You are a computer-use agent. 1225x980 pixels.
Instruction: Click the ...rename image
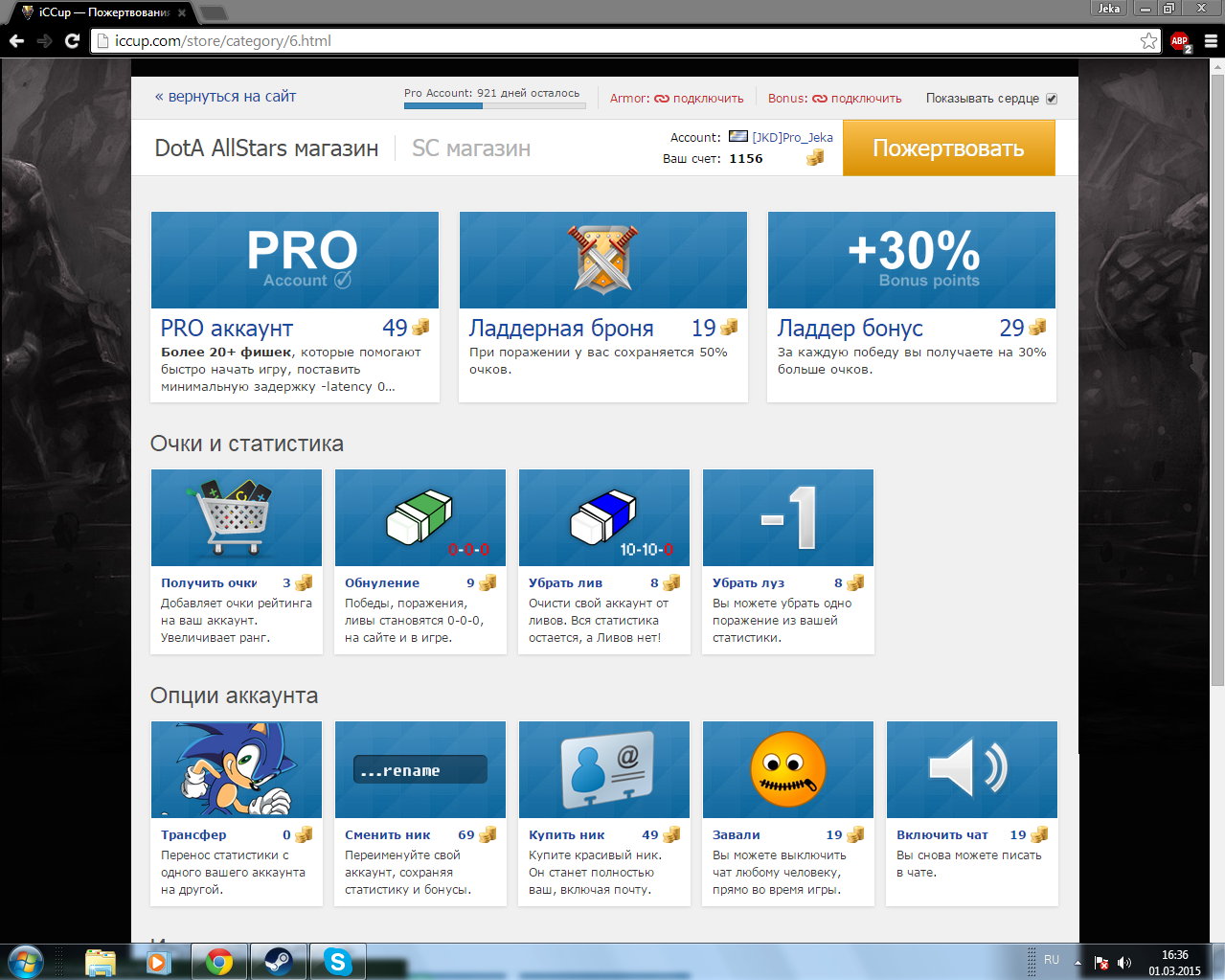point(420,769)
